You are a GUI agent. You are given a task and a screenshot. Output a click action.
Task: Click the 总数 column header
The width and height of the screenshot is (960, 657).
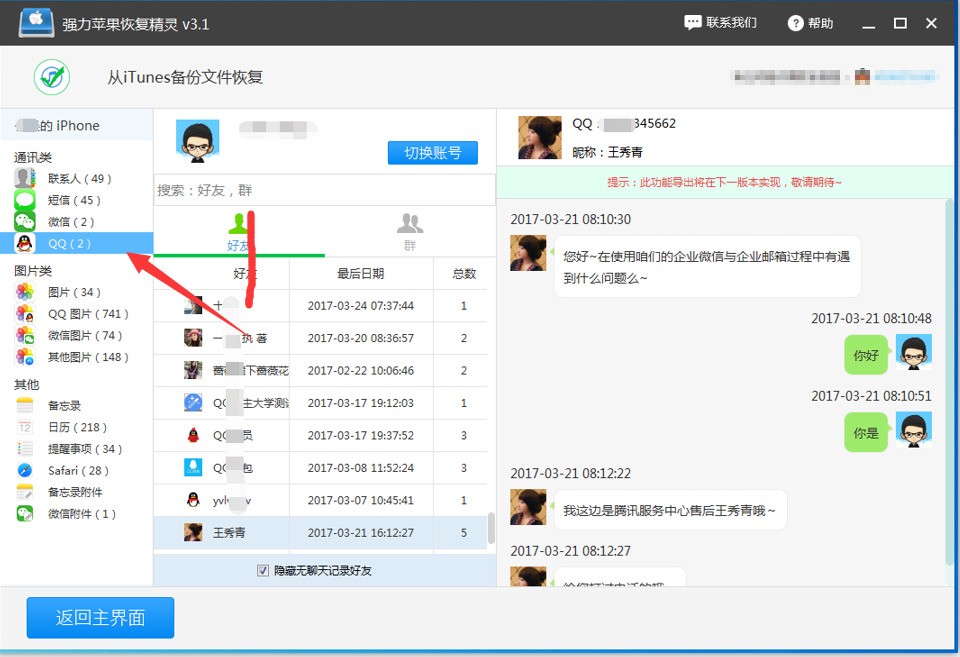(463, 273)
